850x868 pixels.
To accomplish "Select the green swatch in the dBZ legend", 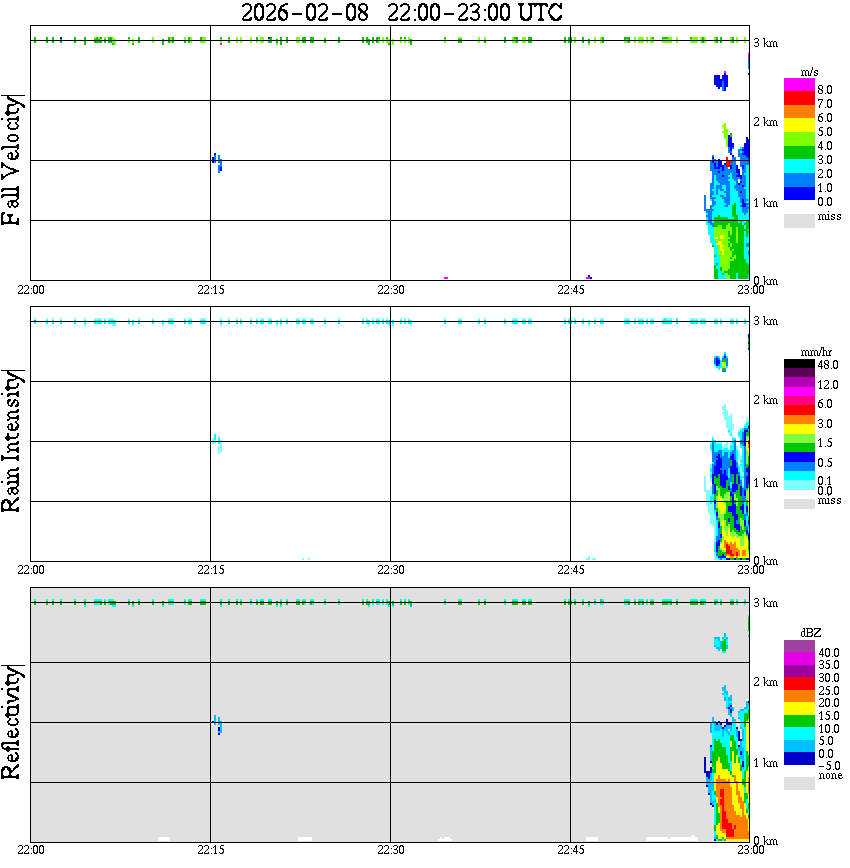I will point(799,721).
